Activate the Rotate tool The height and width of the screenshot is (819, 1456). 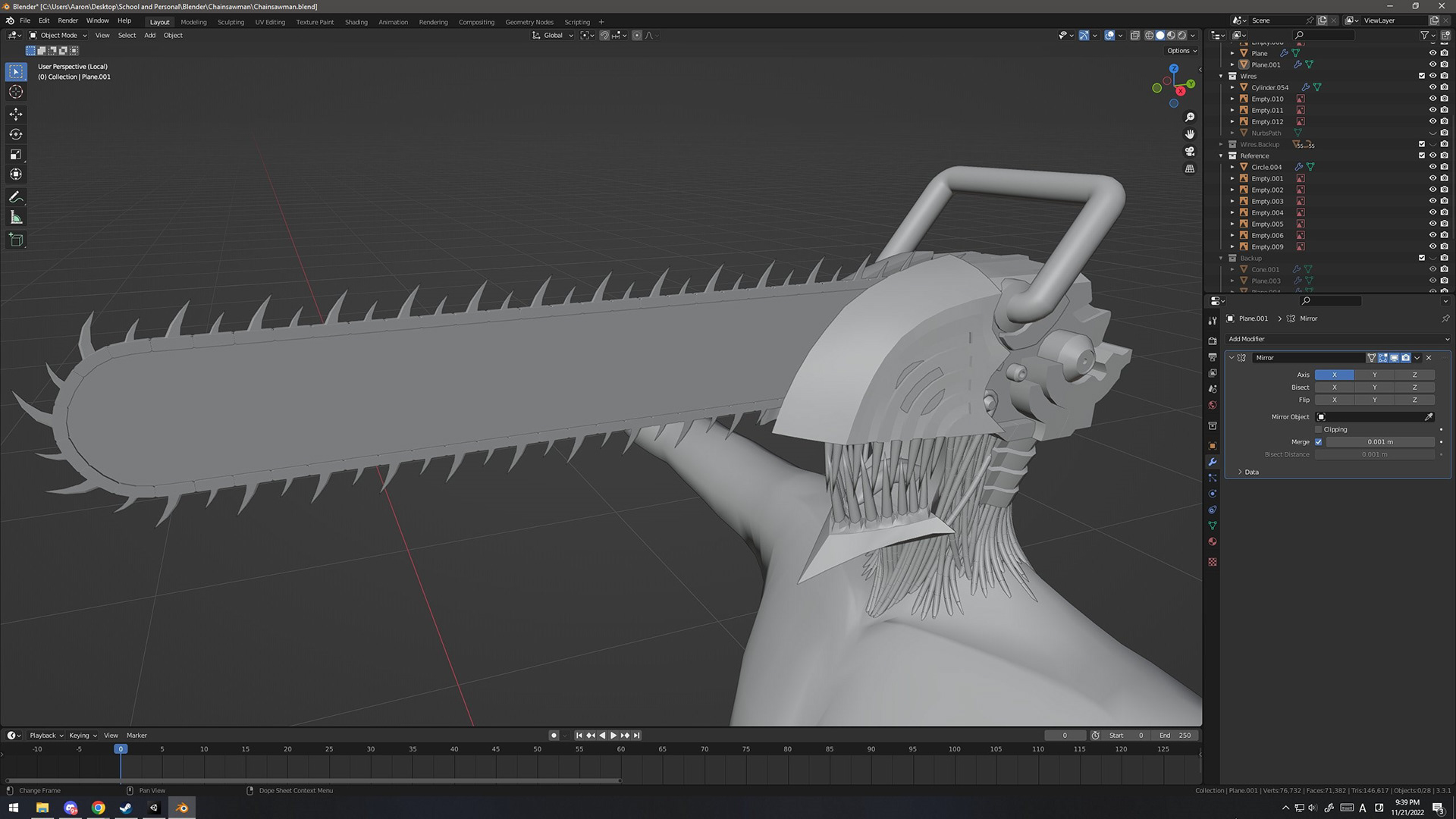click(x=16, y=134)
